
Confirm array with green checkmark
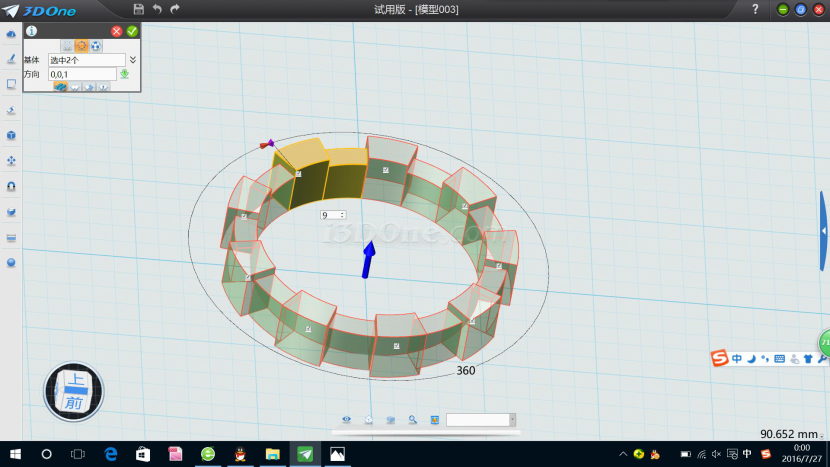click(132, 31)
